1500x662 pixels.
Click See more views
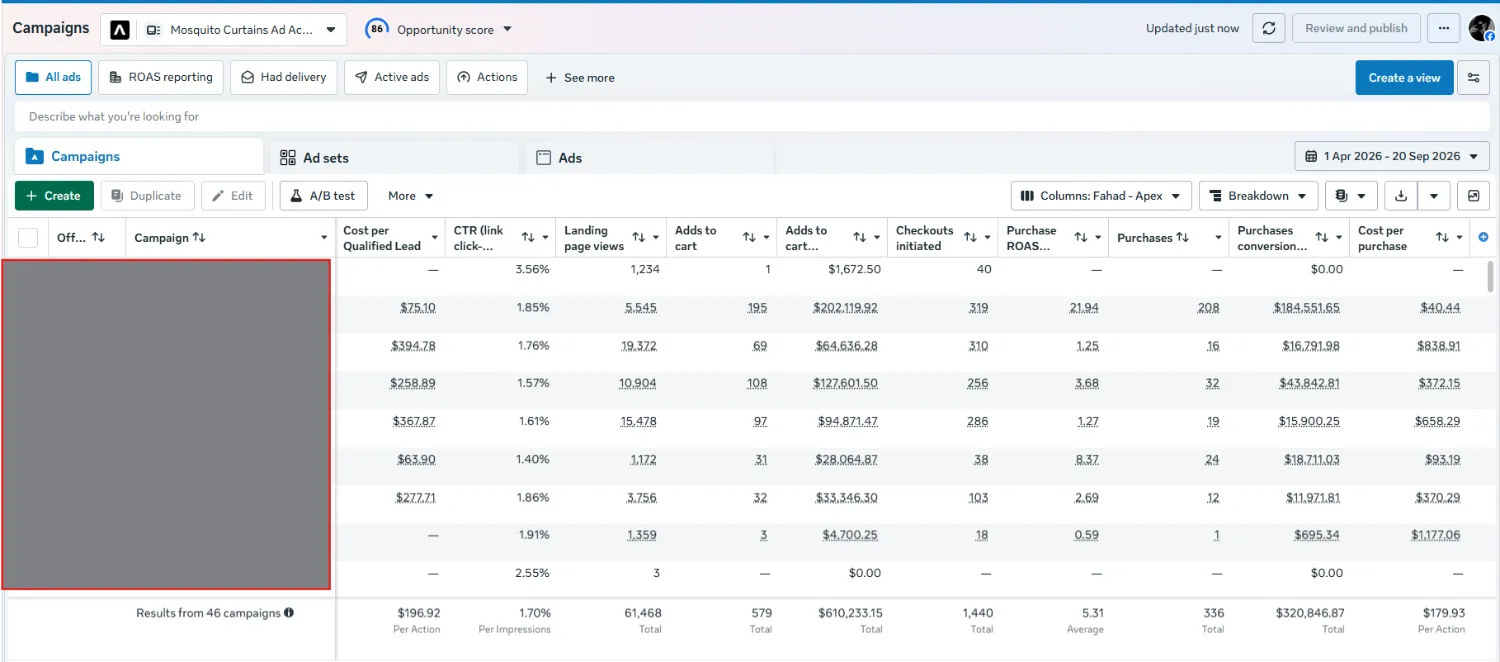pos(580,78)
